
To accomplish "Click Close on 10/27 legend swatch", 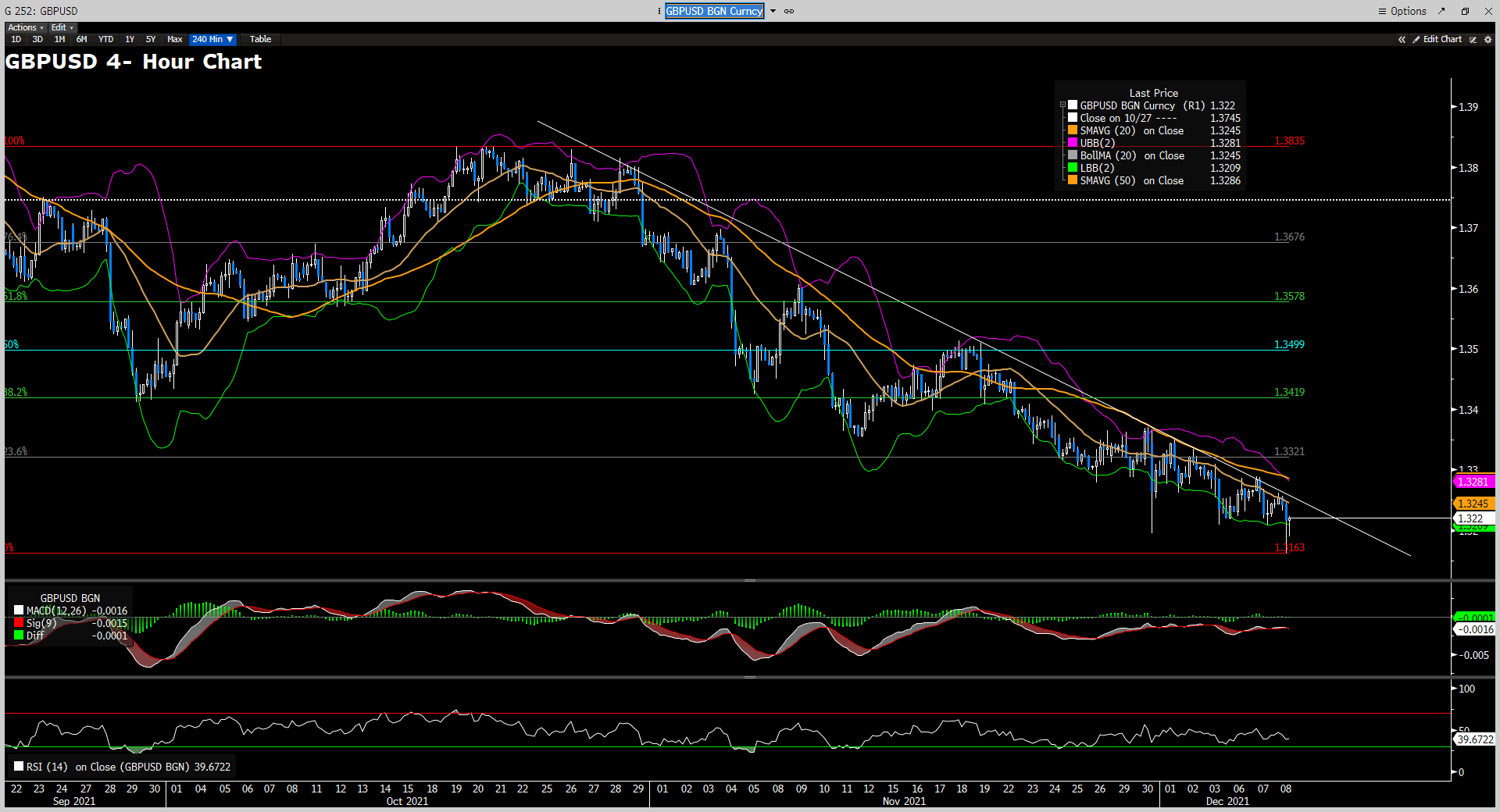I will (1073, 117).
